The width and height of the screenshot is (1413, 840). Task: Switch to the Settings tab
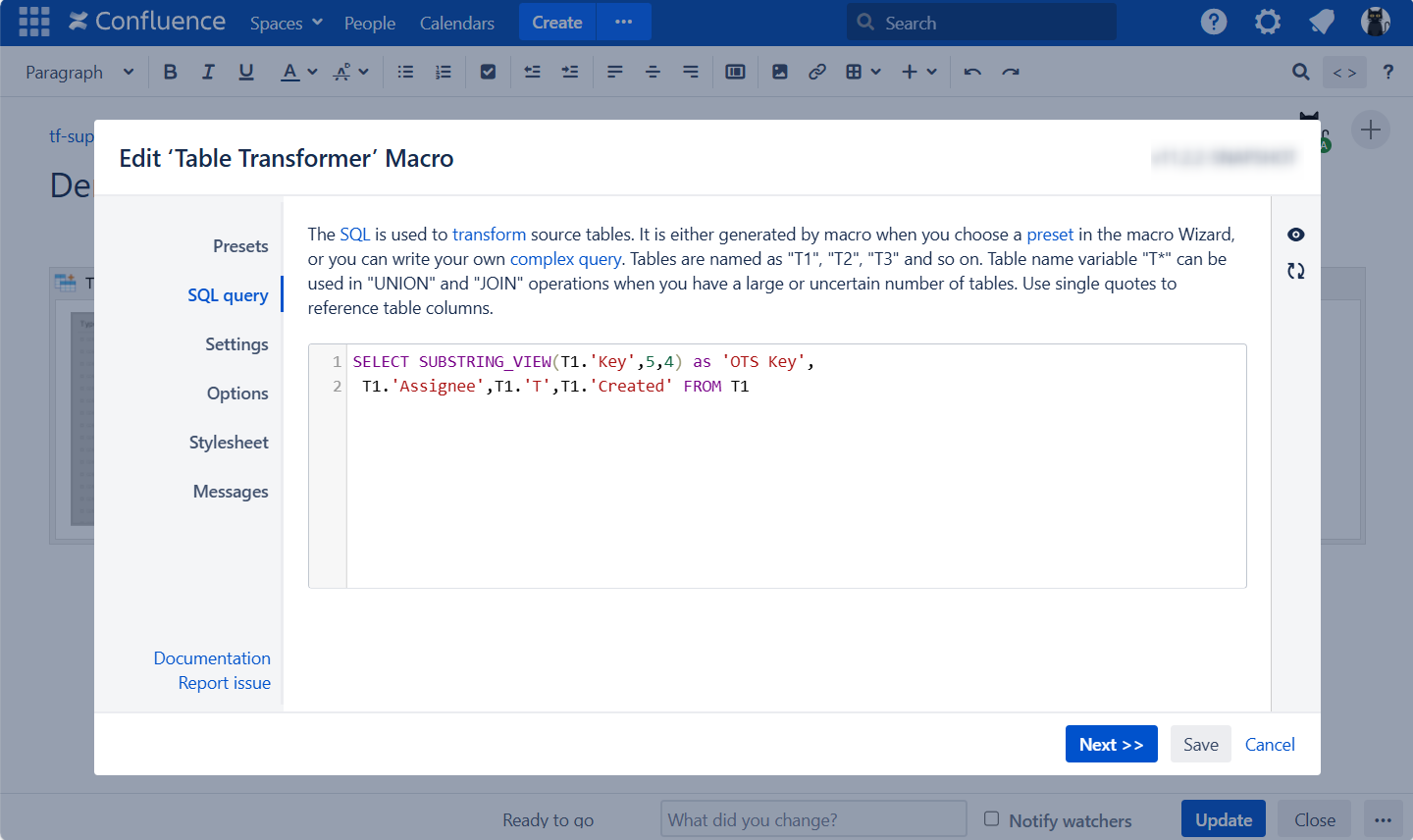[x=236, y=344]
